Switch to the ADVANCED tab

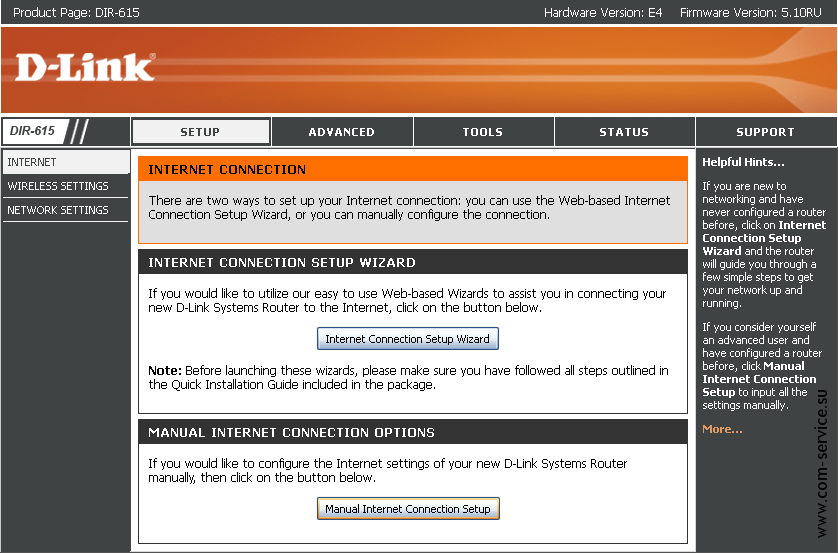342,131
